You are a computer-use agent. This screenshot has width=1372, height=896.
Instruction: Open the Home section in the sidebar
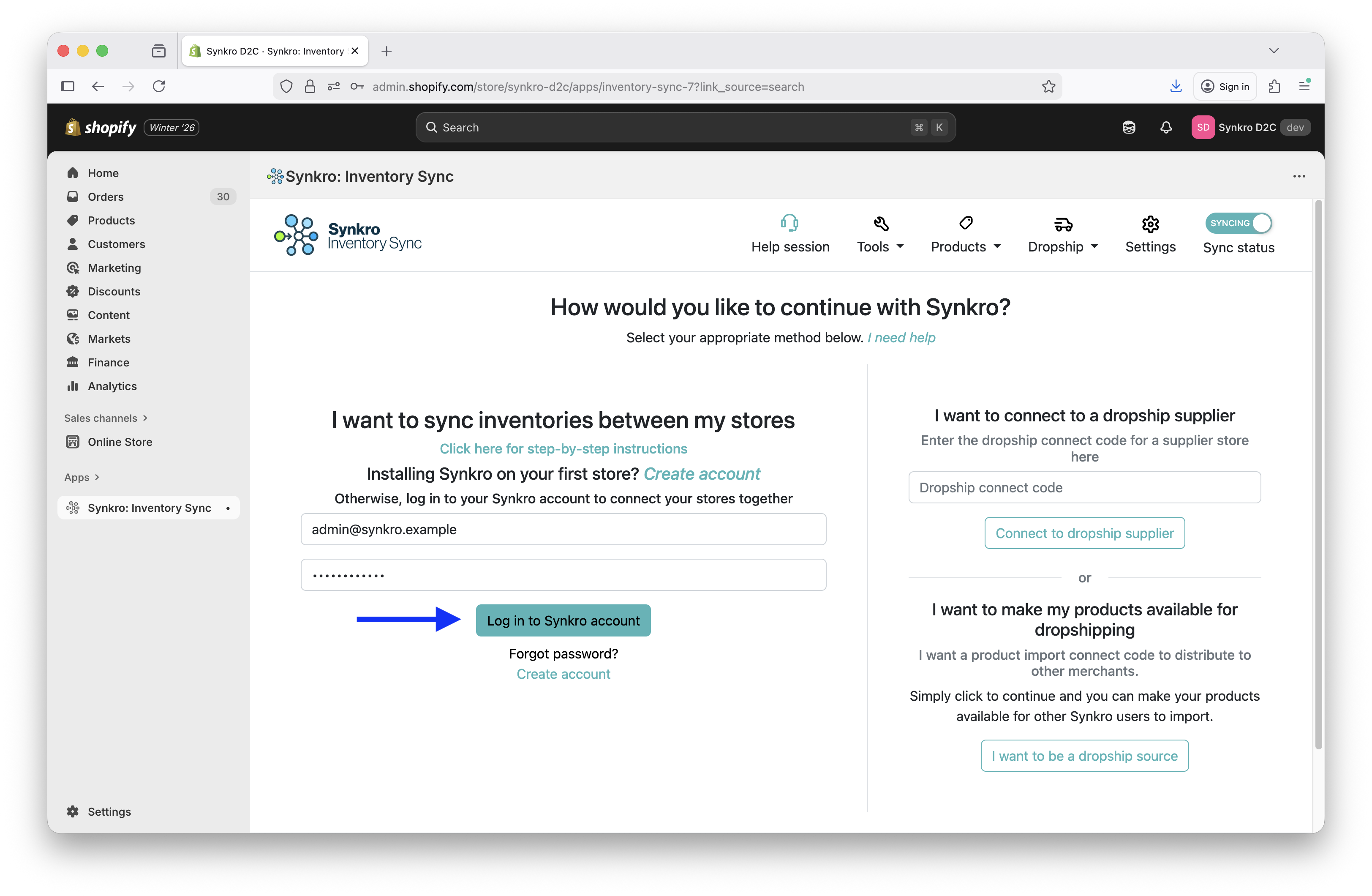pos(103,172)
